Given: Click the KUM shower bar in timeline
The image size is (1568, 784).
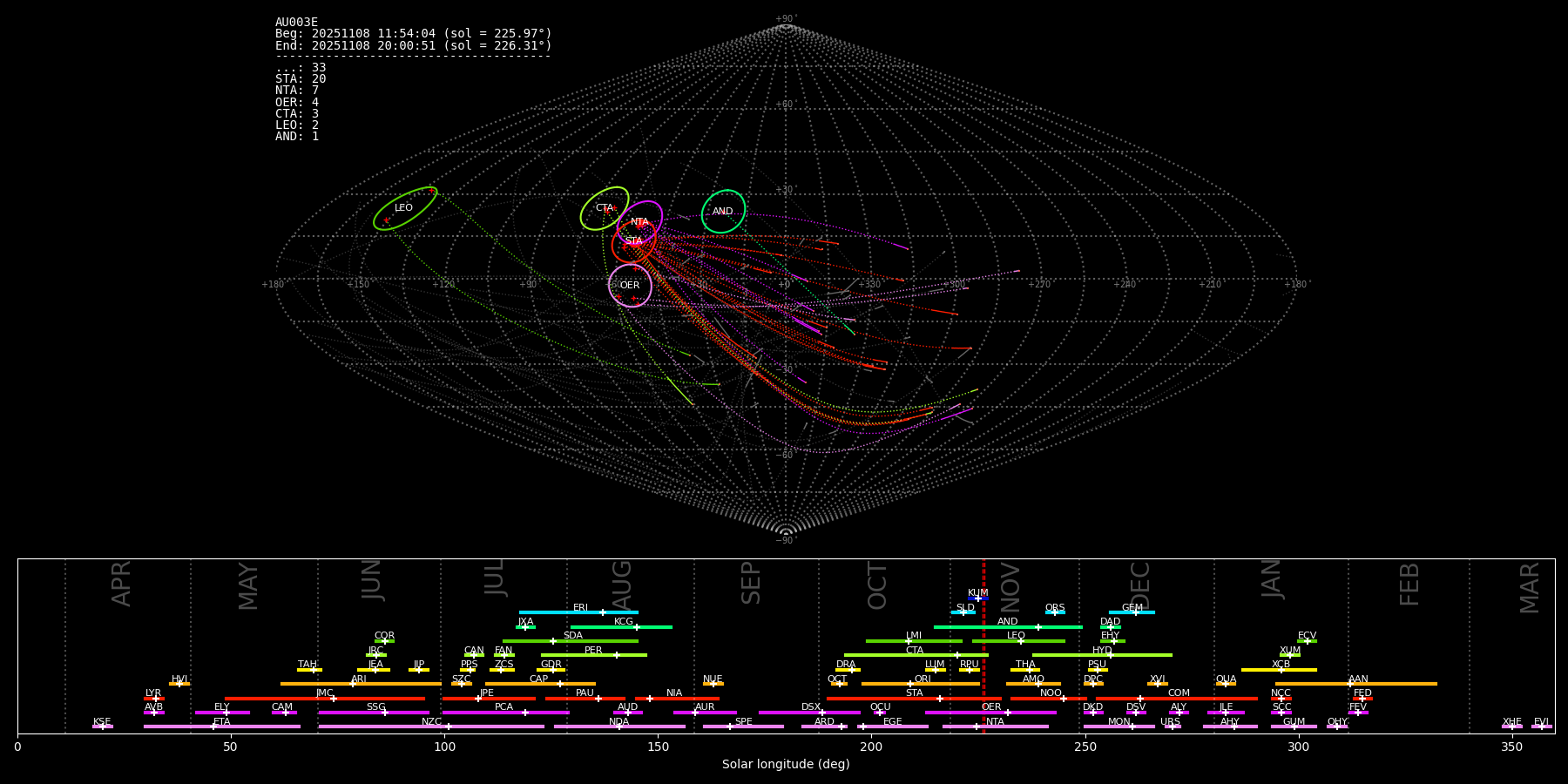Looking at the screenshot, I should pyautogui.click(x=977, y=598).
